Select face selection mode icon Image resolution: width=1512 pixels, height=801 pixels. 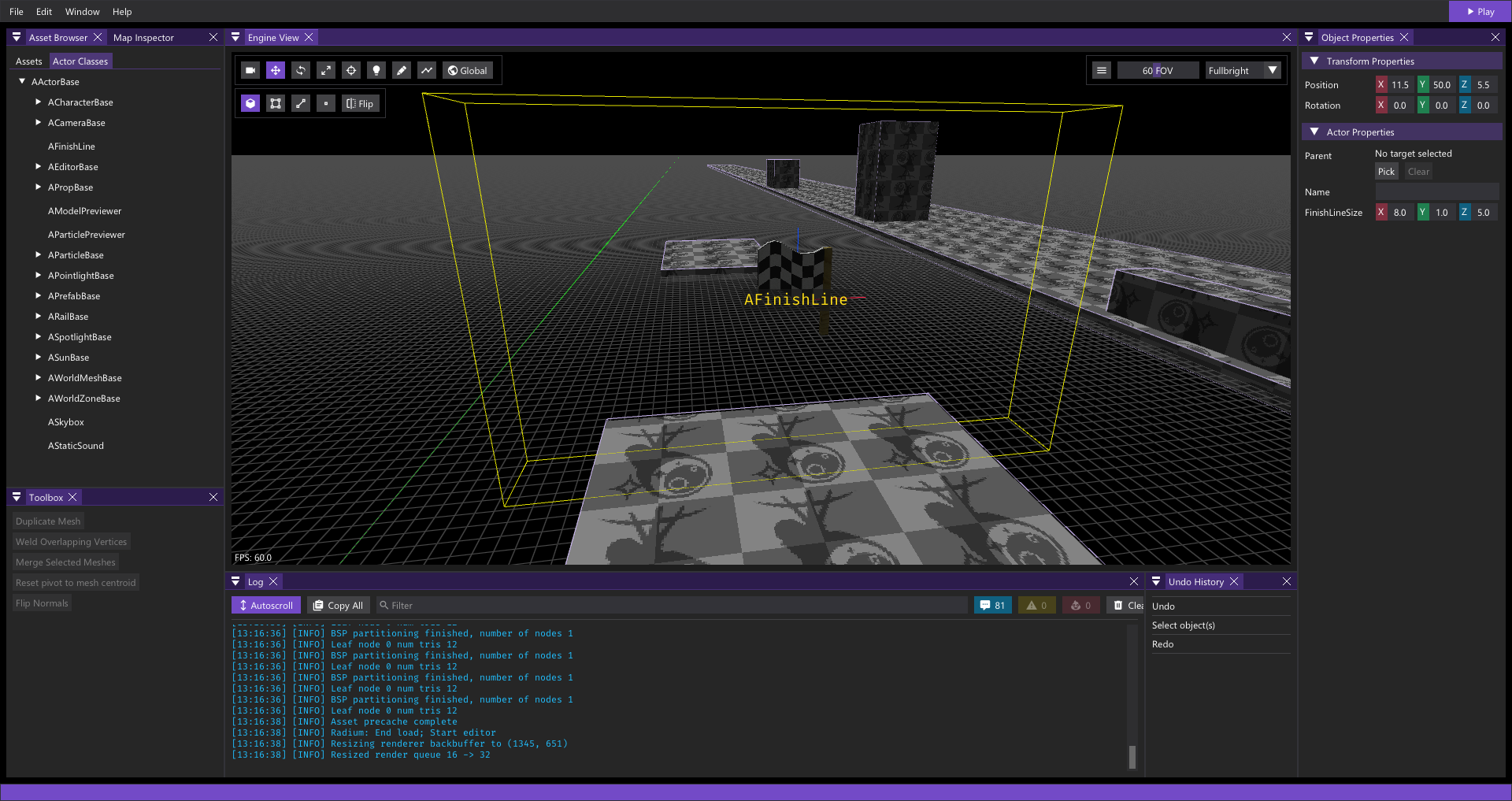(276, 104)
